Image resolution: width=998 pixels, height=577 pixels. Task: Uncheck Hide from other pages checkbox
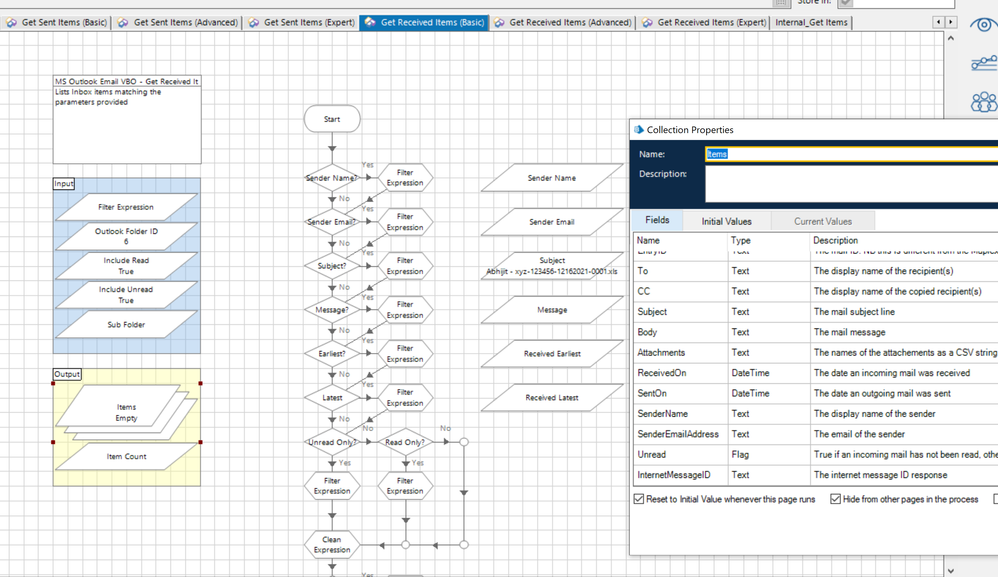pyautogui.click(x=835, y=499)
